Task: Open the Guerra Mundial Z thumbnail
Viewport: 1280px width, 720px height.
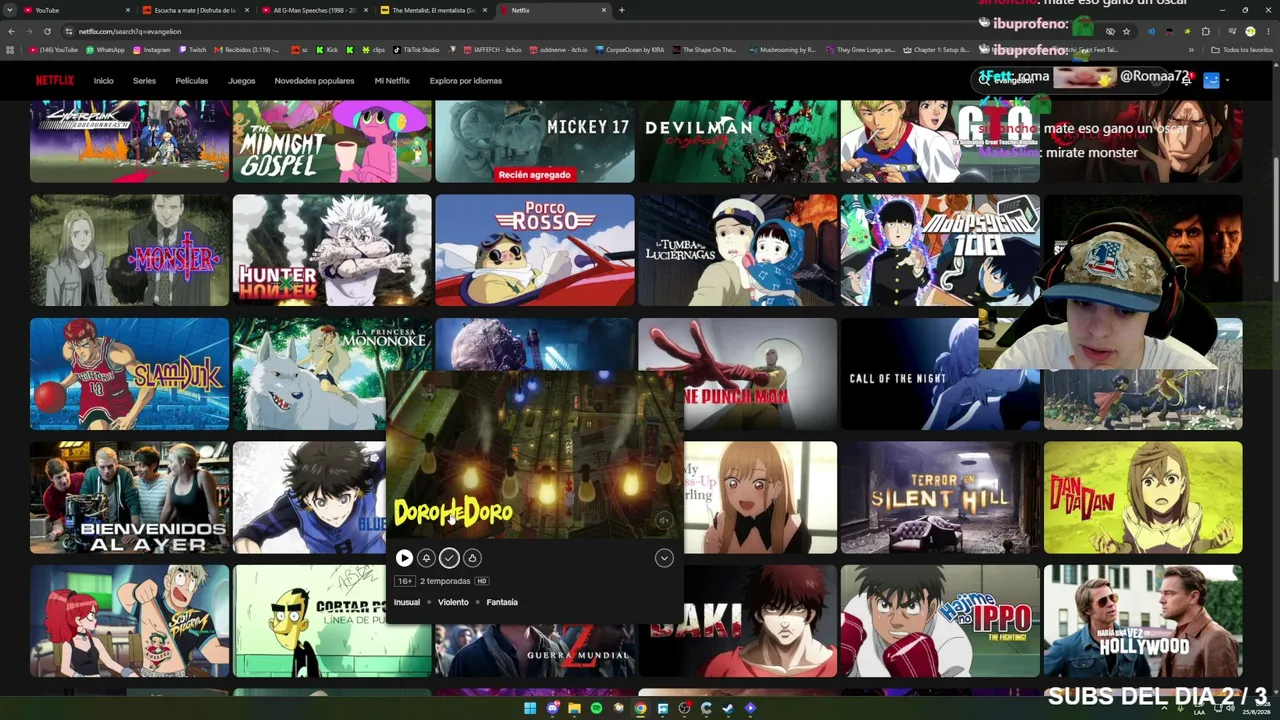Action: [535, 650]
